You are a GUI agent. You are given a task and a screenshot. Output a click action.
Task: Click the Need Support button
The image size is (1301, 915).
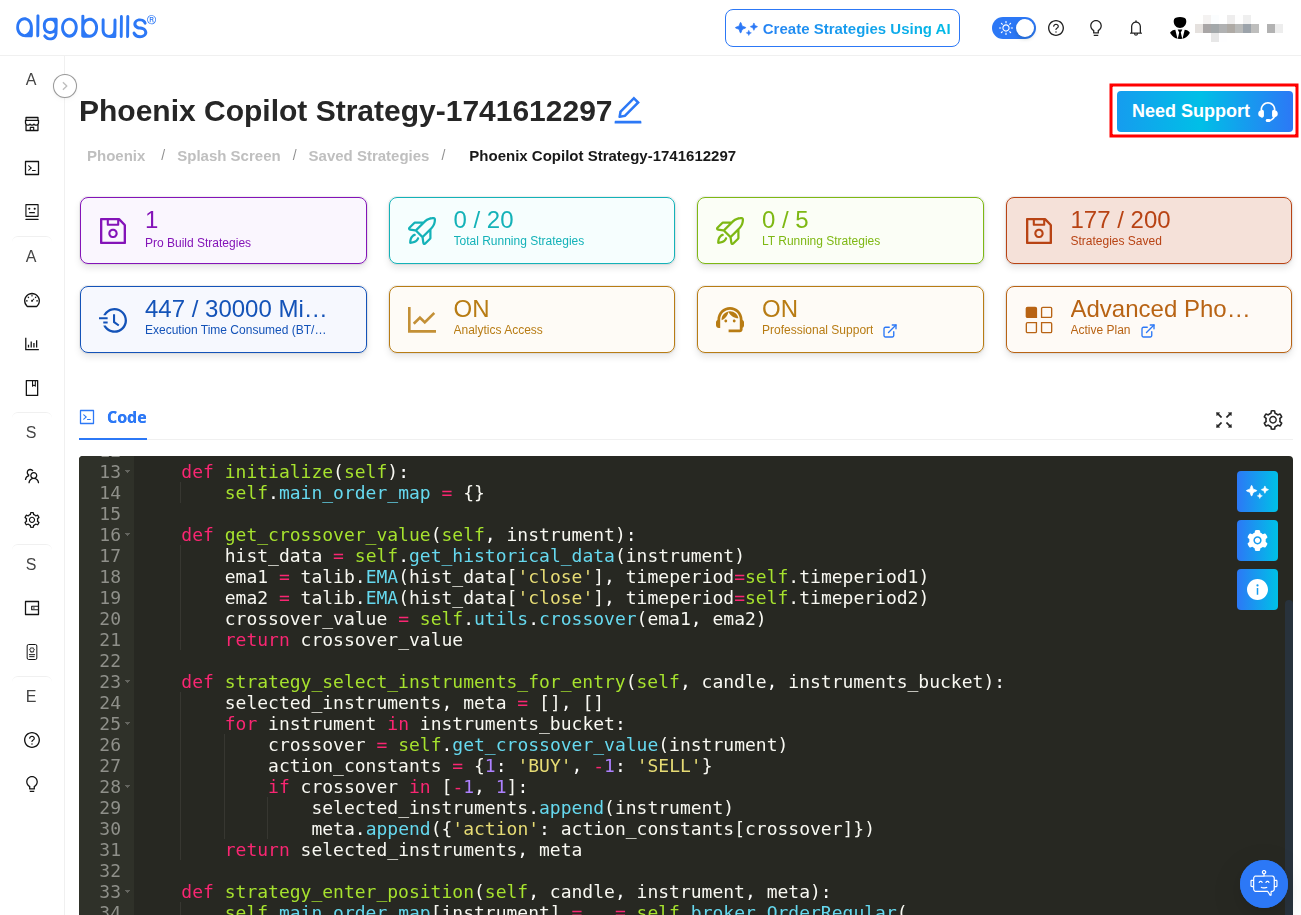coord(1205,111)
